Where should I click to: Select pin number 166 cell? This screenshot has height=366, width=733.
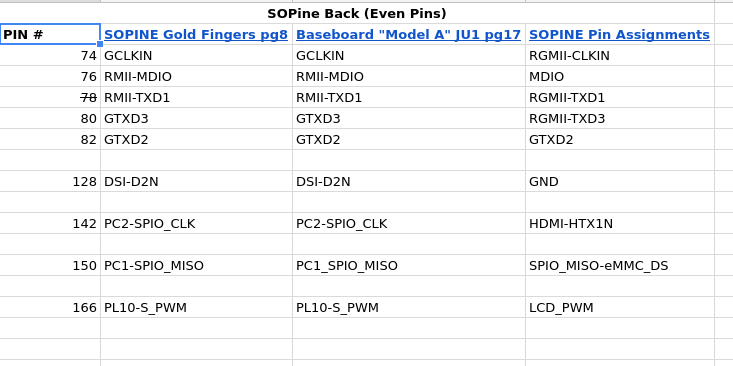pos(50,308)
